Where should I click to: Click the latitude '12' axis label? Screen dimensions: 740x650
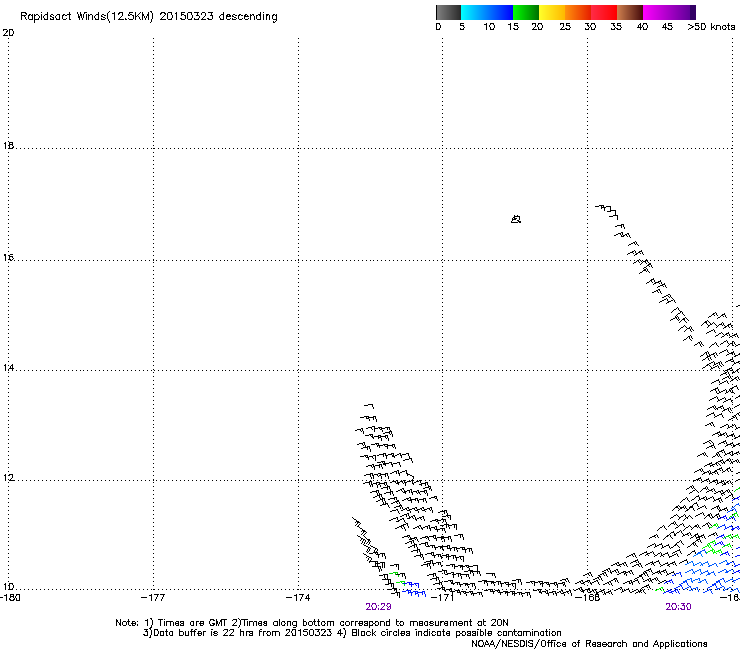(x=8, y=478)
